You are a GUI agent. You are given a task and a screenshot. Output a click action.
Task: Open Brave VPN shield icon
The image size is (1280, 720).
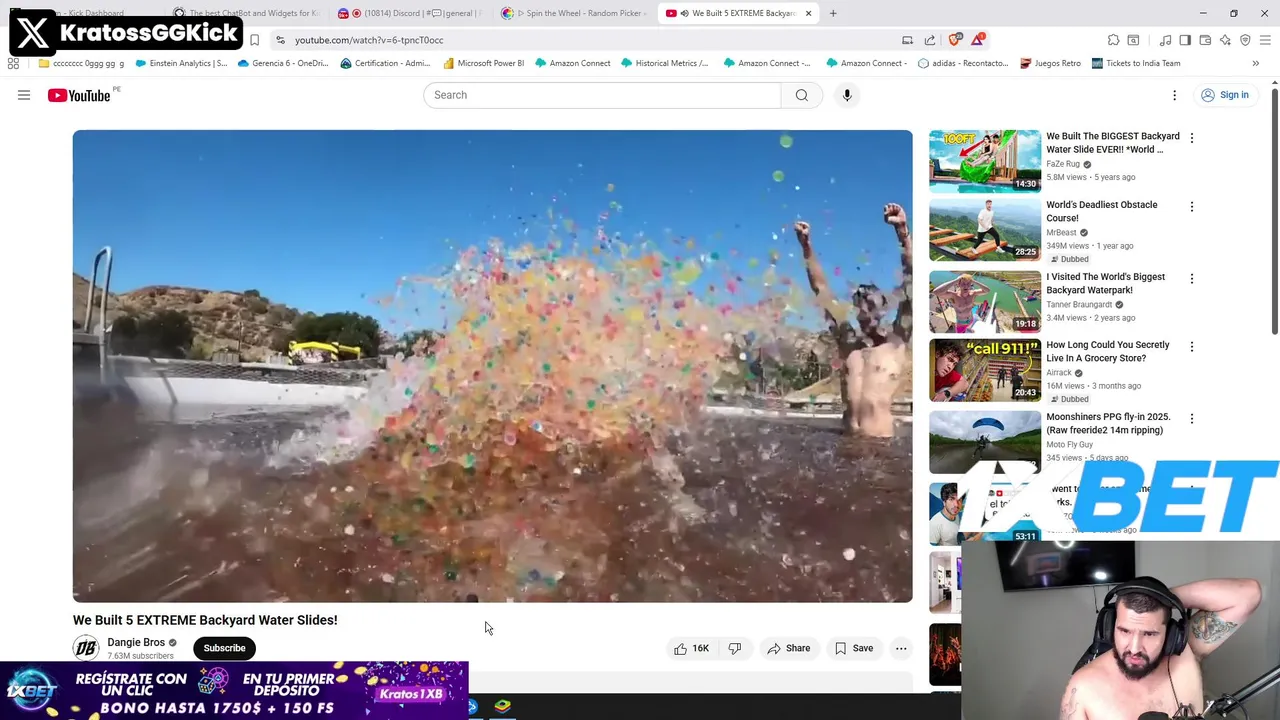1245,40
